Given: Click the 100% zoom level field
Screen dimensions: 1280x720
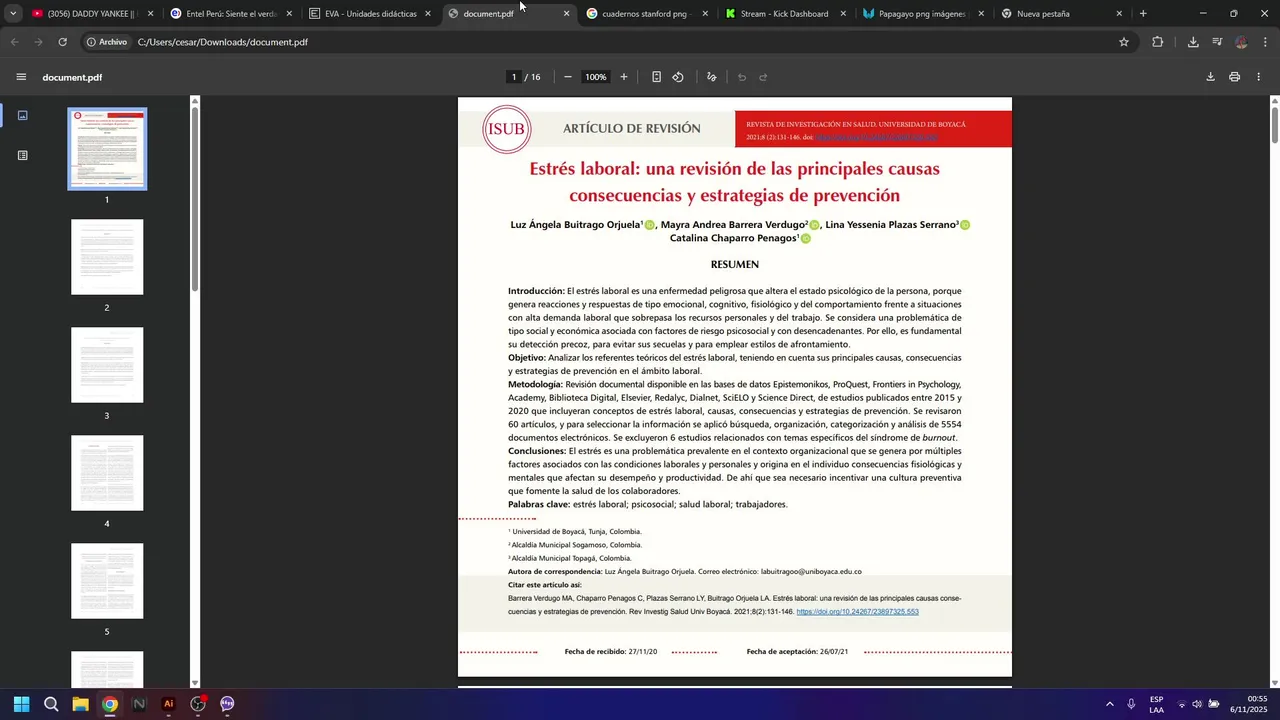Looking at the screenshot, I should click(596, 77).
